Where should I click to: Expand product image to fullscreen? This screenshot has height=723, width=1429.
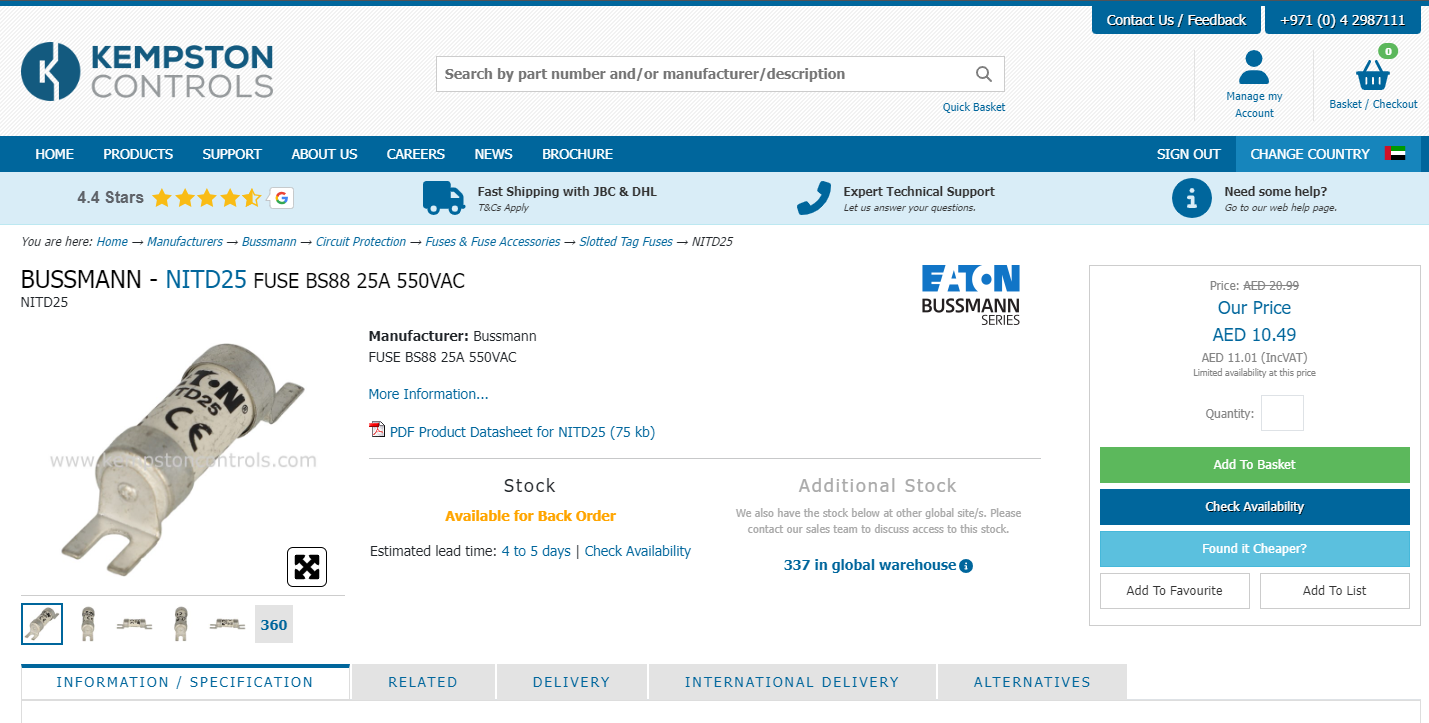click(x=307, y=567)
